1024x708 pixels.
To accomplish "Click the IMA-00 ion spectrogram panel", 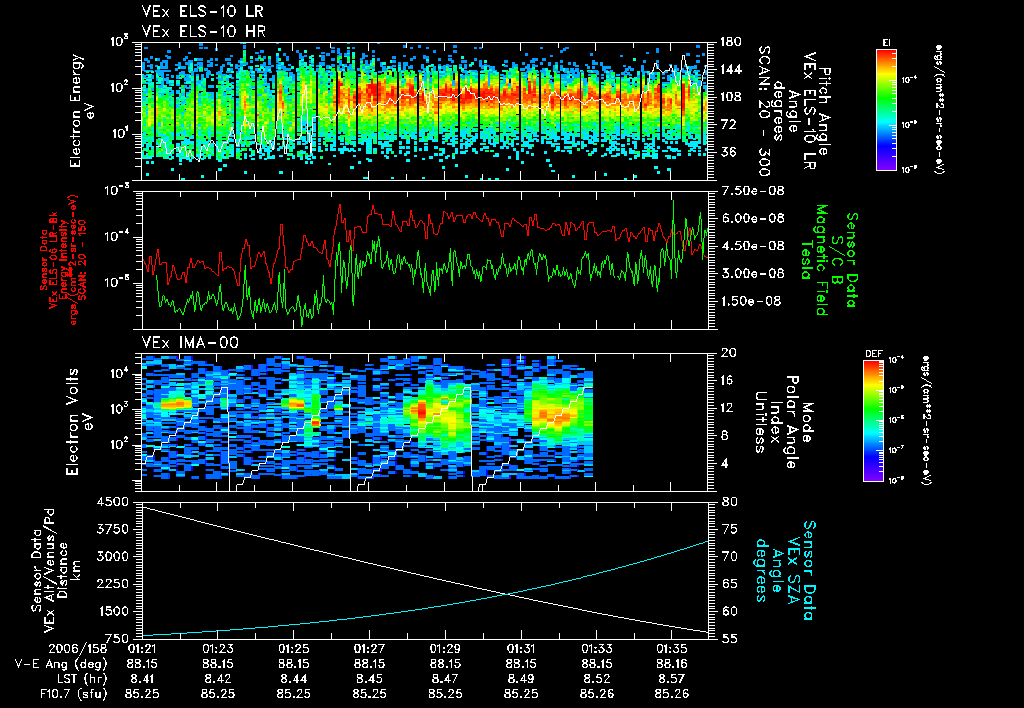I will tap(425, 422).
